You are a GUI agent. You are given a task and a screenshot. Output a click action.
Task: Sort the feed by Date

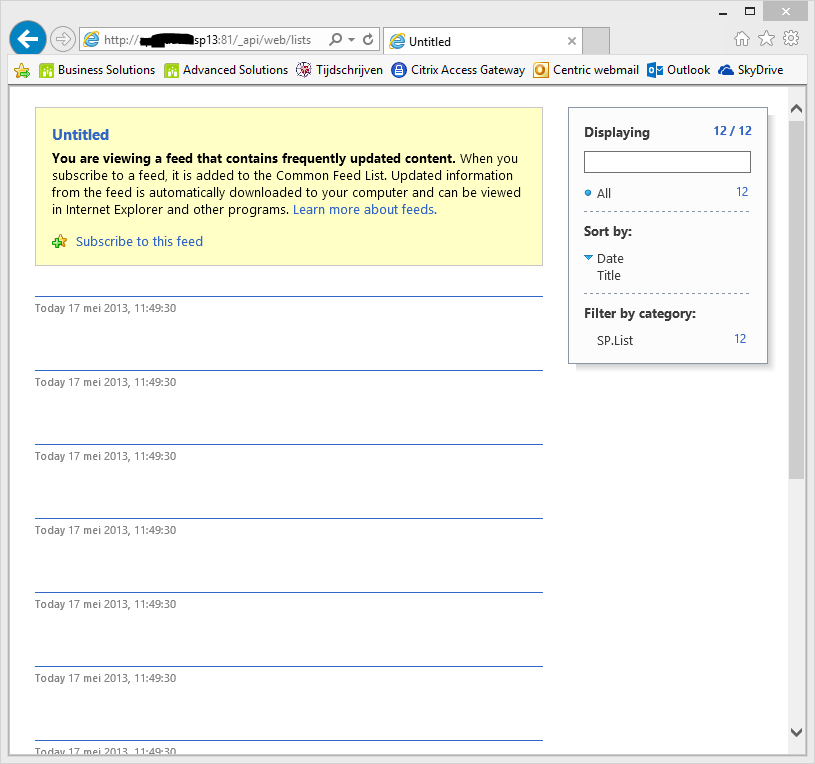point(610,258)
